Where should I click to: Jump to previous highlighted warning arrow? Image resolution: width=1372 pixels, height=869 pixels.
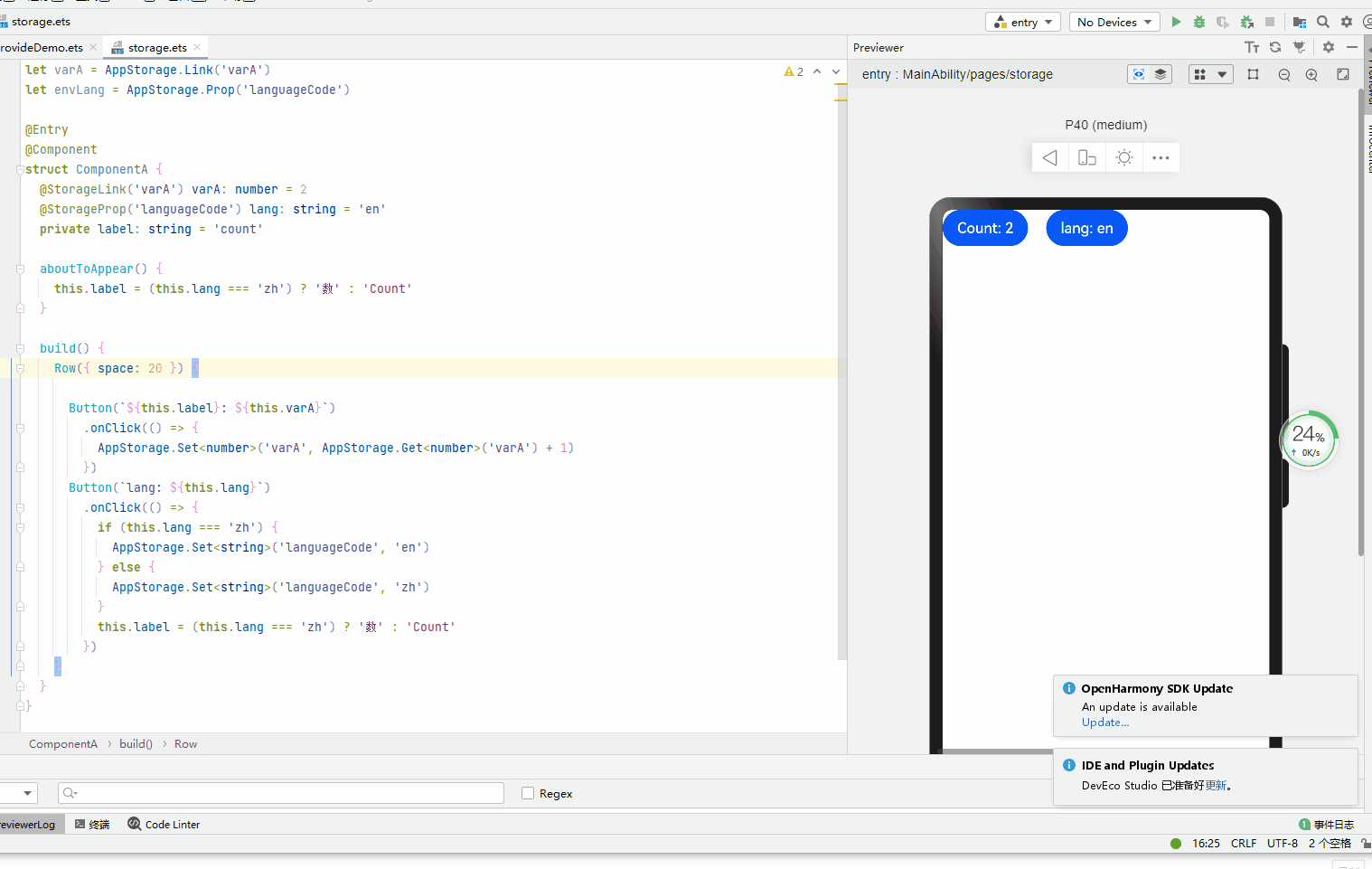817,71
